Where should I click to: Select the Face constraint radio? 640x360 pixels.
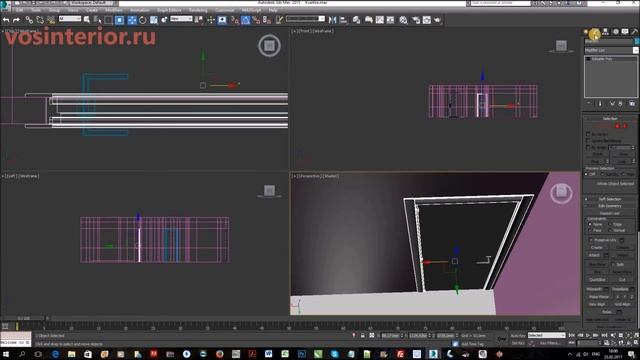pos(589,230)
